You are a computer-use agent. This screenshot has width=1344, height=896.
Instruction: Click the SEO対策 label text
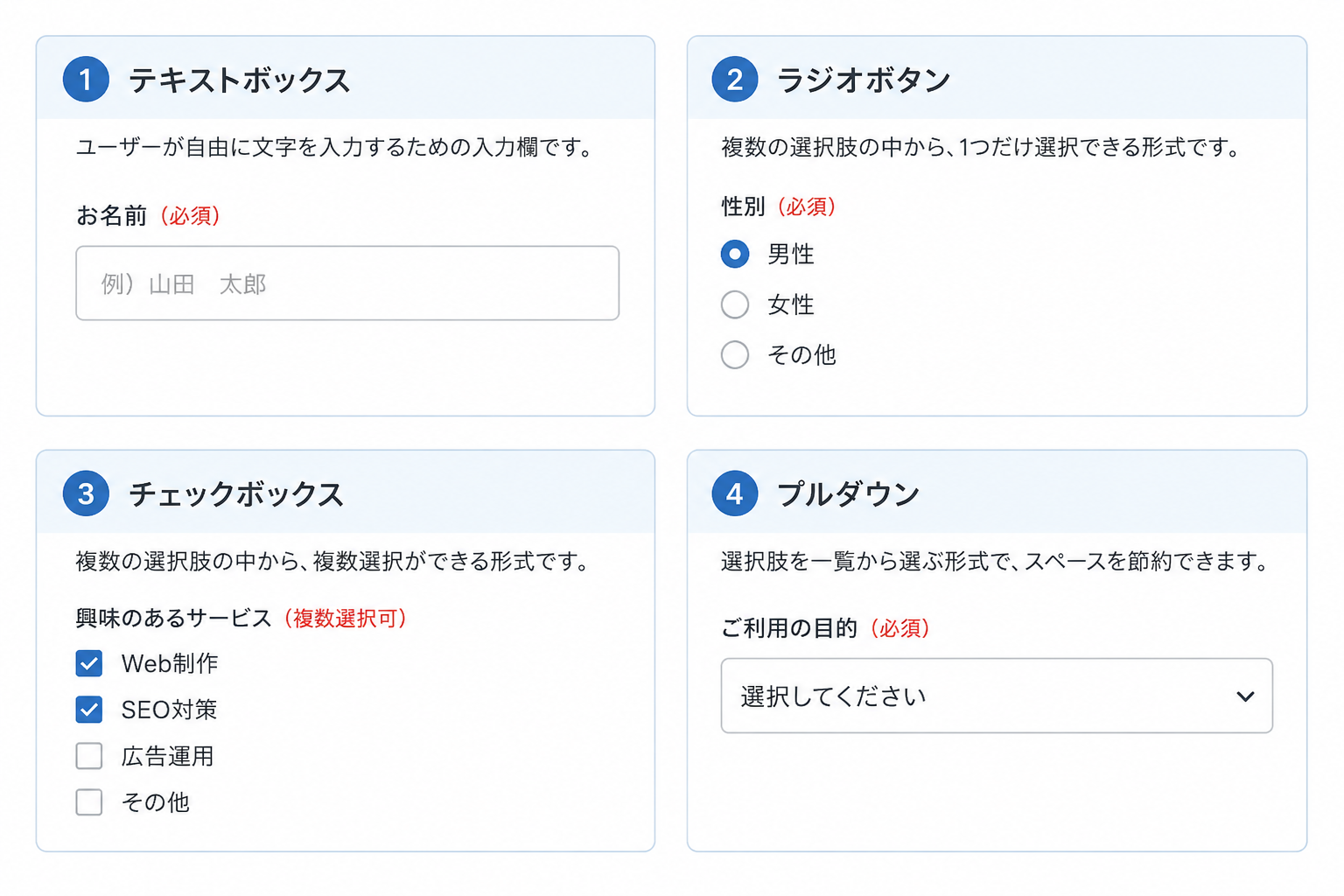(x=169, y=710)
